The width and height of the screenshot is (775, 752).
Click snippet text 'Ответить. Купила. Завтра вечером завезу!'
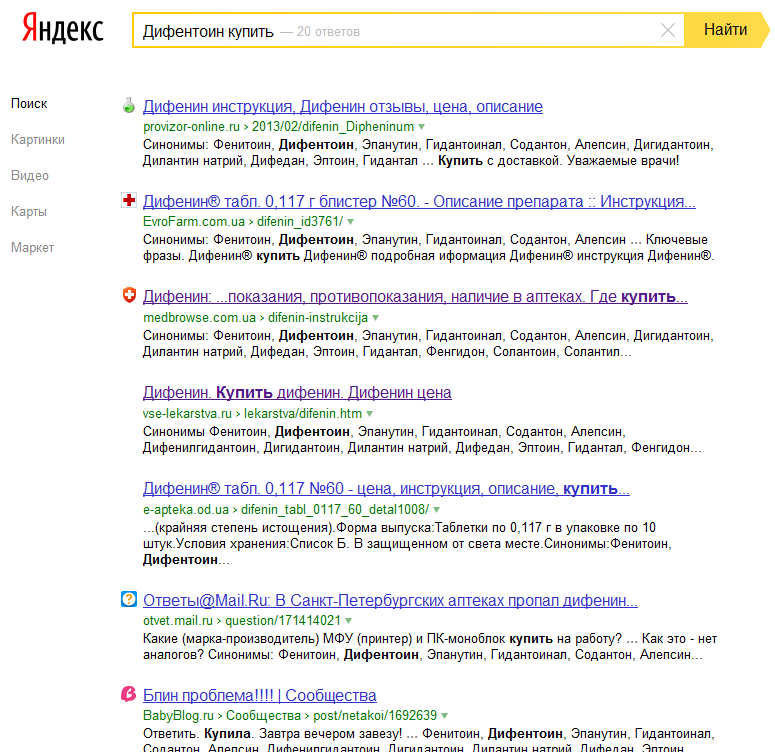point(272,734)
